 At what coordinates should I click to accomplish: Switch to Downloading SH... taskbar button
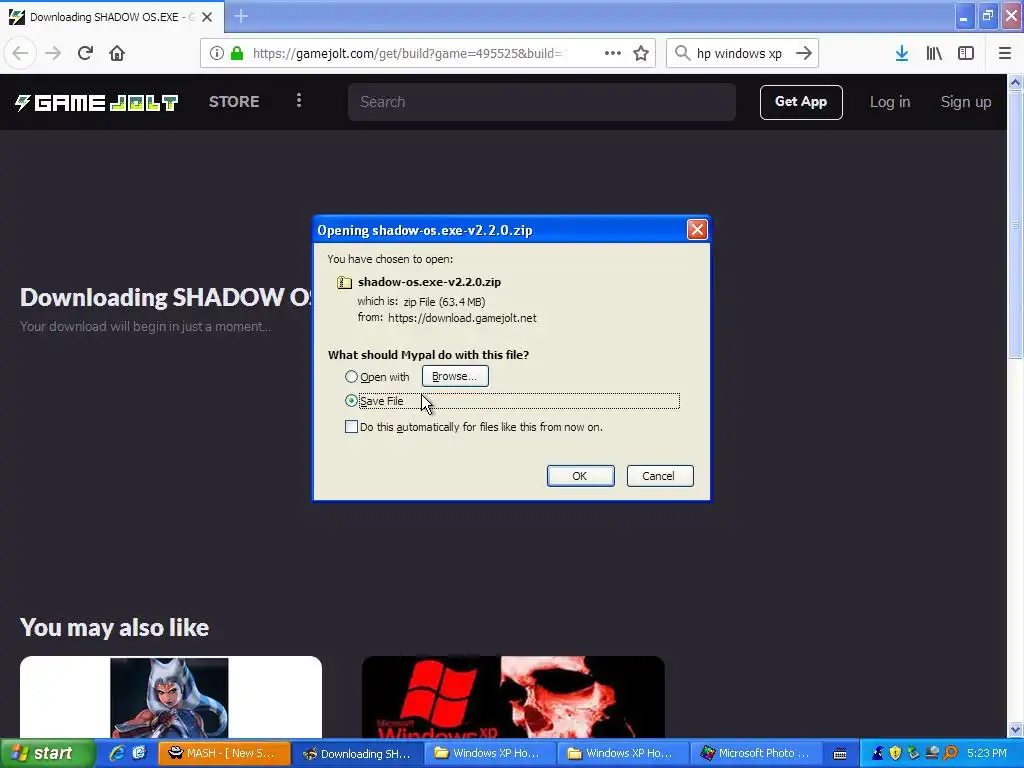[357, 753]
